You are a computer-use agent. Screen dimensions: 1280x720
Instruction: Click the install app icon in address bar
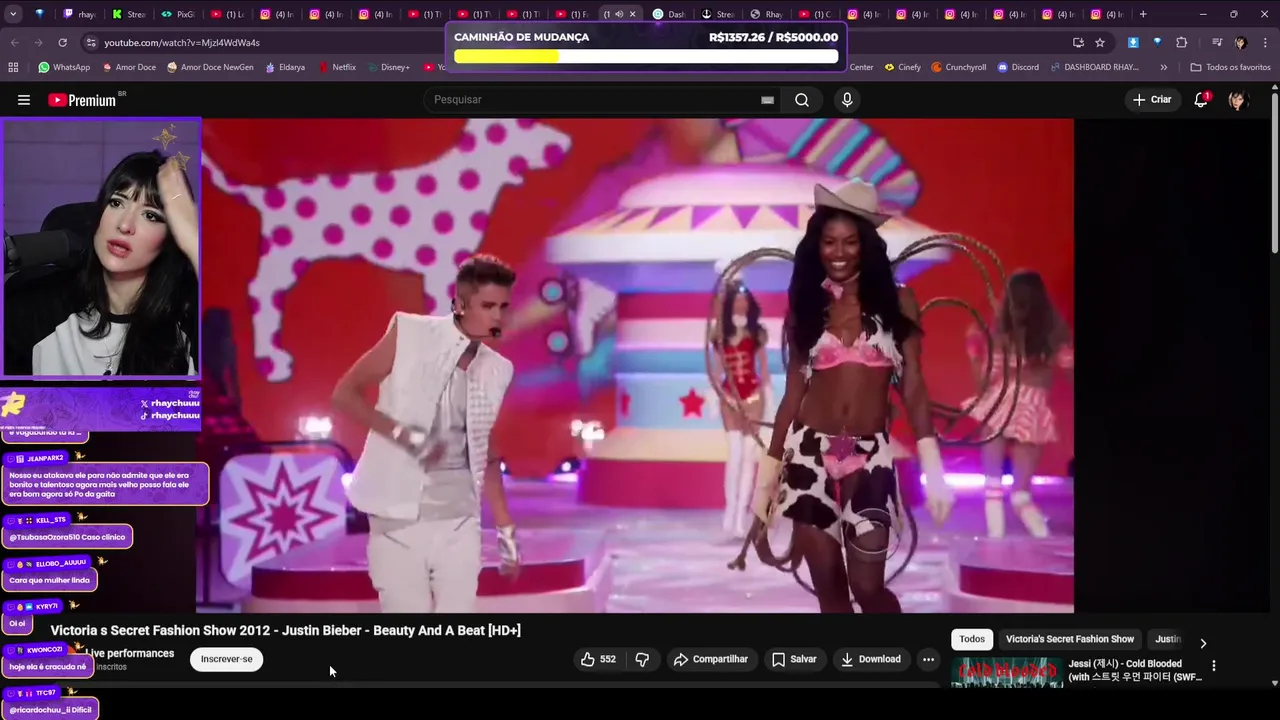1078,42
